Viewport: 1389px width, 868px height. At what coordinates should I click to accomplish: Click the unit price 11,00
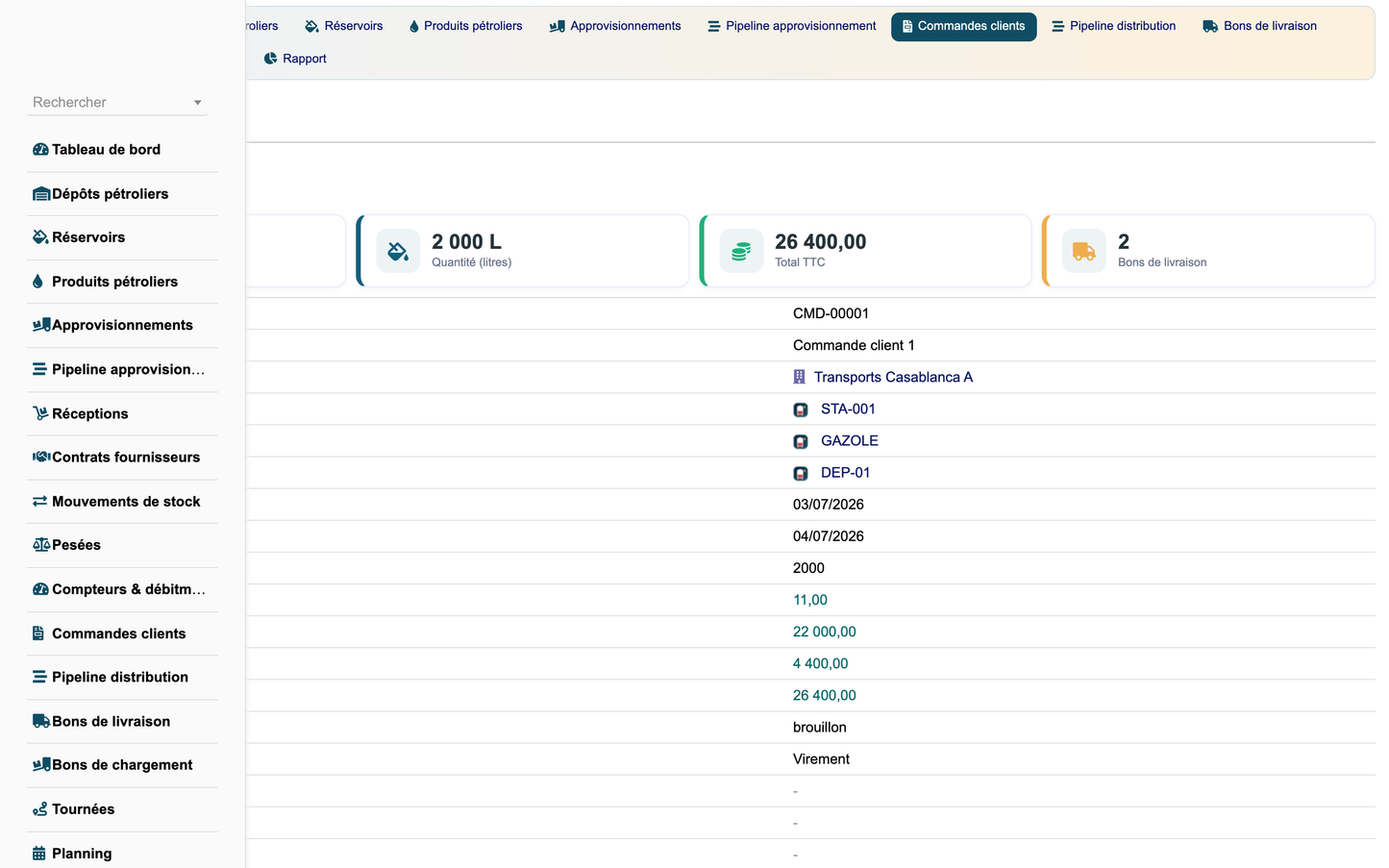810,600
